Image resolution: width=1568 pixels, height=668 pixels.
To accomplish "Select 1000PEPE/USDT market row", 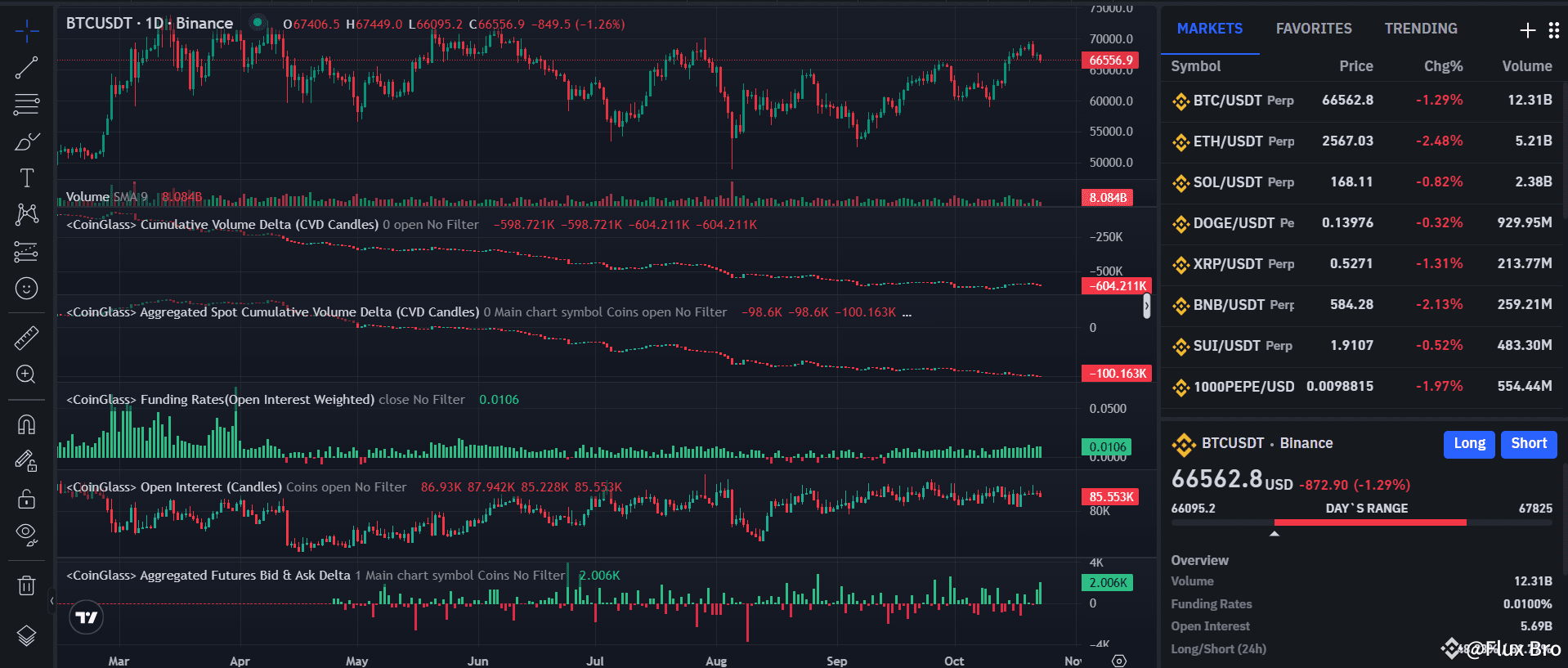I will click(1361, 387).
